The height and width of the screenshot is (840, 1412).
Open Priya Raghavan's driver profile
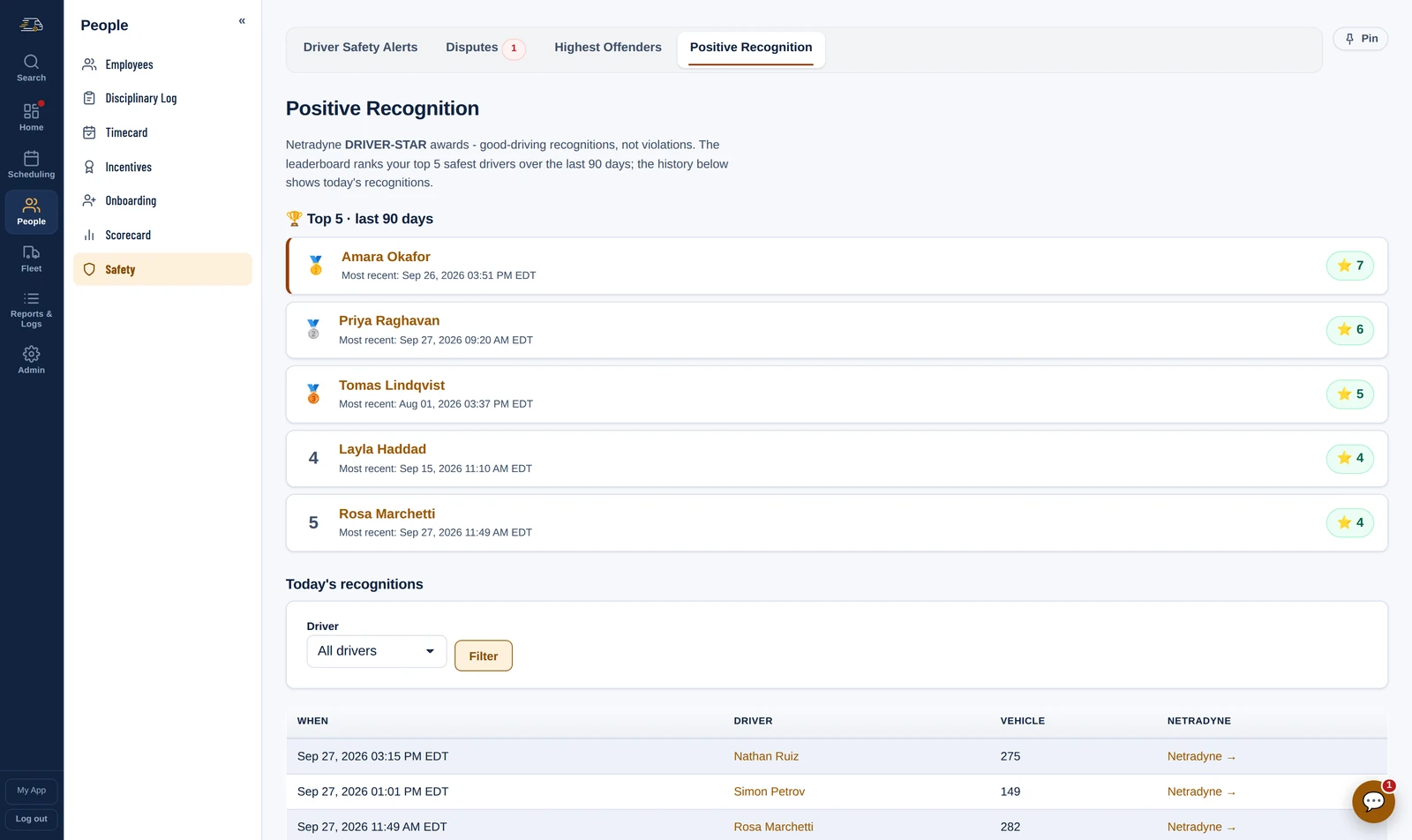pyautogui.click(x=389, y=321)
